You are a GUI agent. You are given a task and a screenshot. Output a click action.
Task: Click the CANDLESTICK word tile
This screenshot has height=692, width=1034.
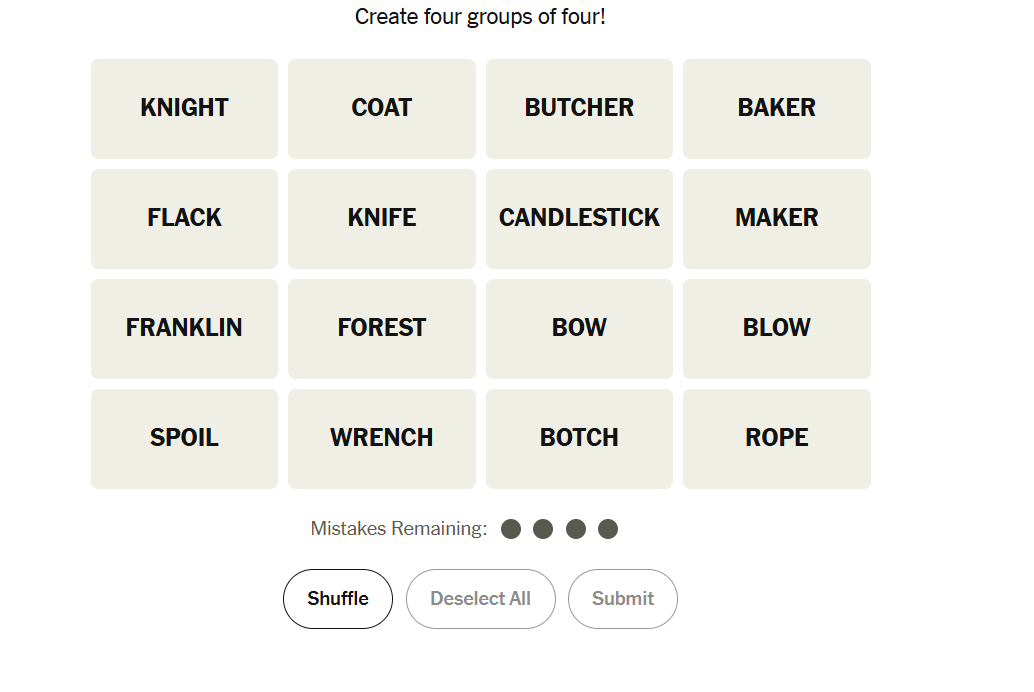pos(579,218)
